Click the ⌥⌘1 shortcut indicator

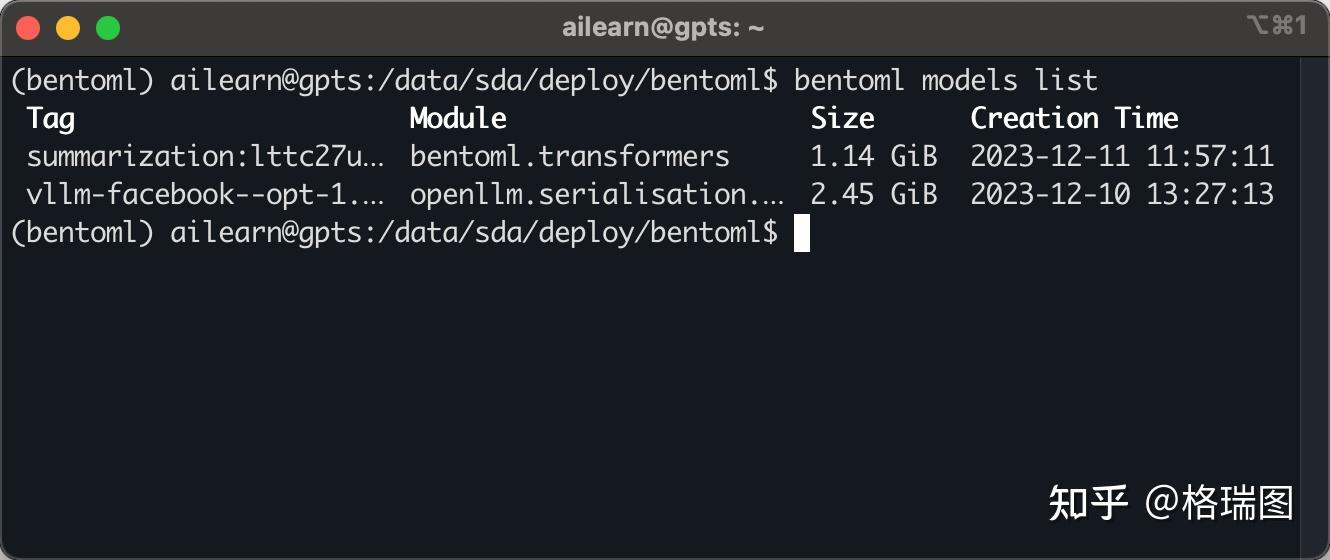coord(1276,27)
